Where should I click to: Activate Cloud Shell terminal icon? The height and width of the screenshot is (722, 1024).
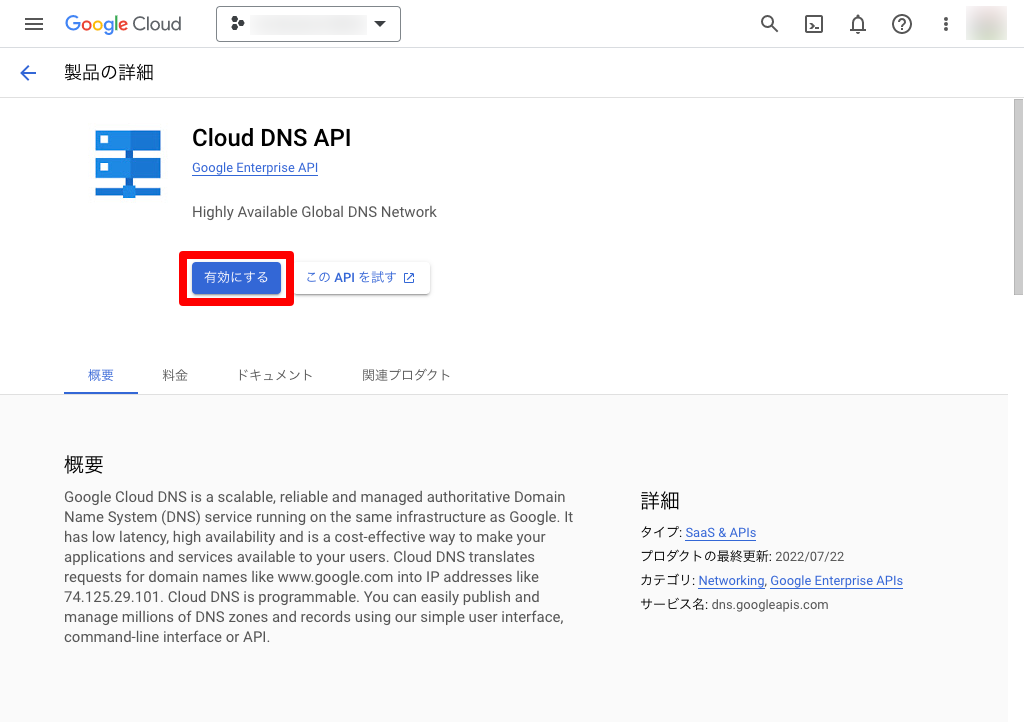coord(814,24)
